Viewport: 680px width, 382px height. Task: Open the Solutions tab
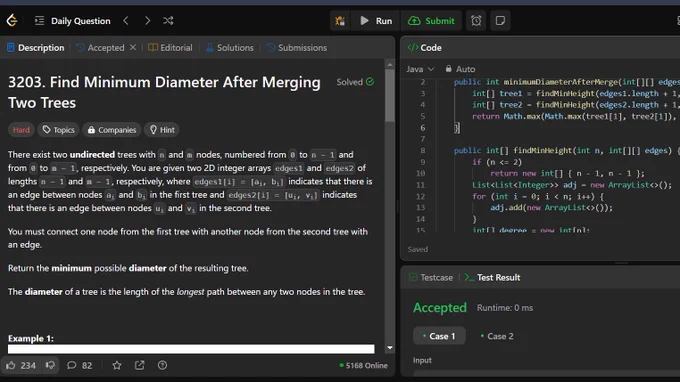[230, 48]
